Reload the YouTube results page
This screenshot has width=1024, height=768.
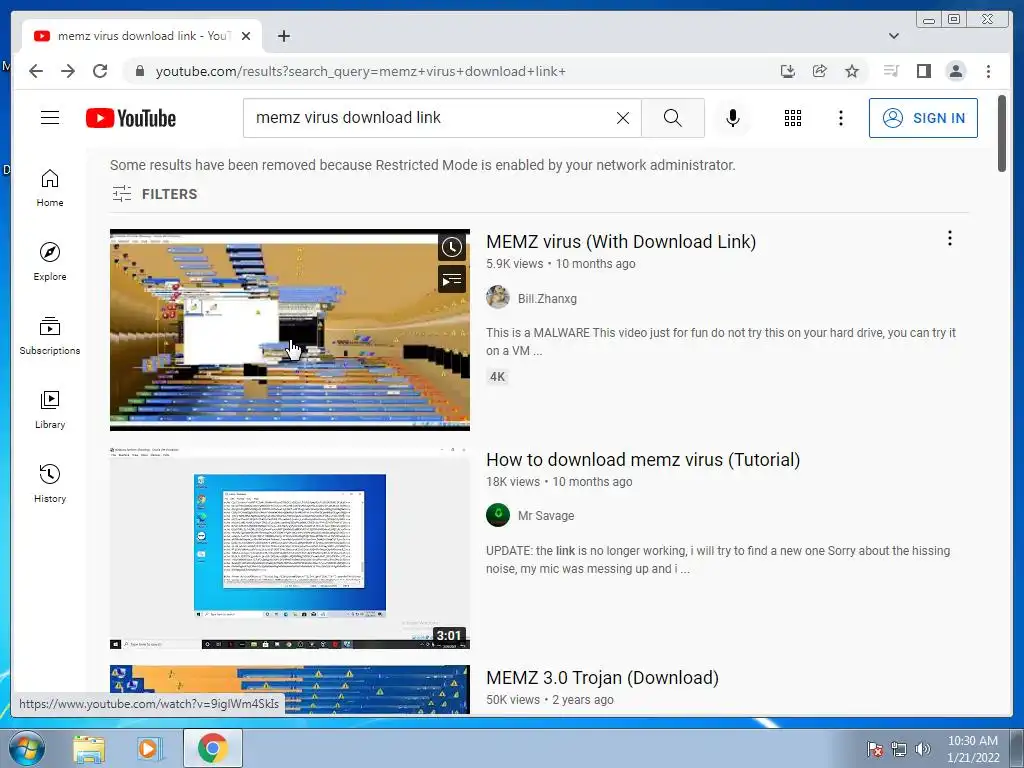click(100, 71)
